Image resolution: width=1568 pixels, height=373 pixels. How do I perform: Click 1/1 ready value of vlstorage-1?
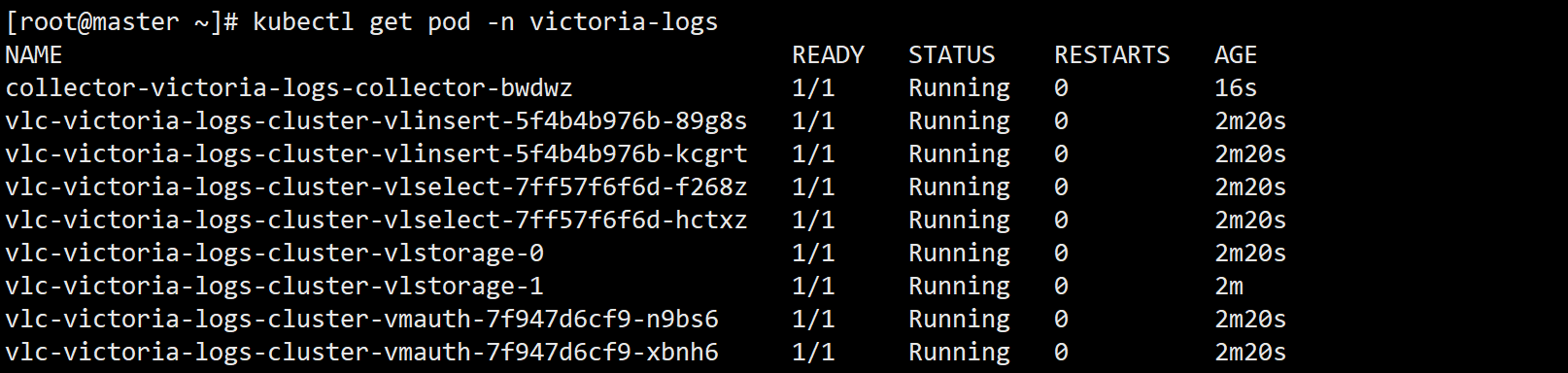coord(814,287)
